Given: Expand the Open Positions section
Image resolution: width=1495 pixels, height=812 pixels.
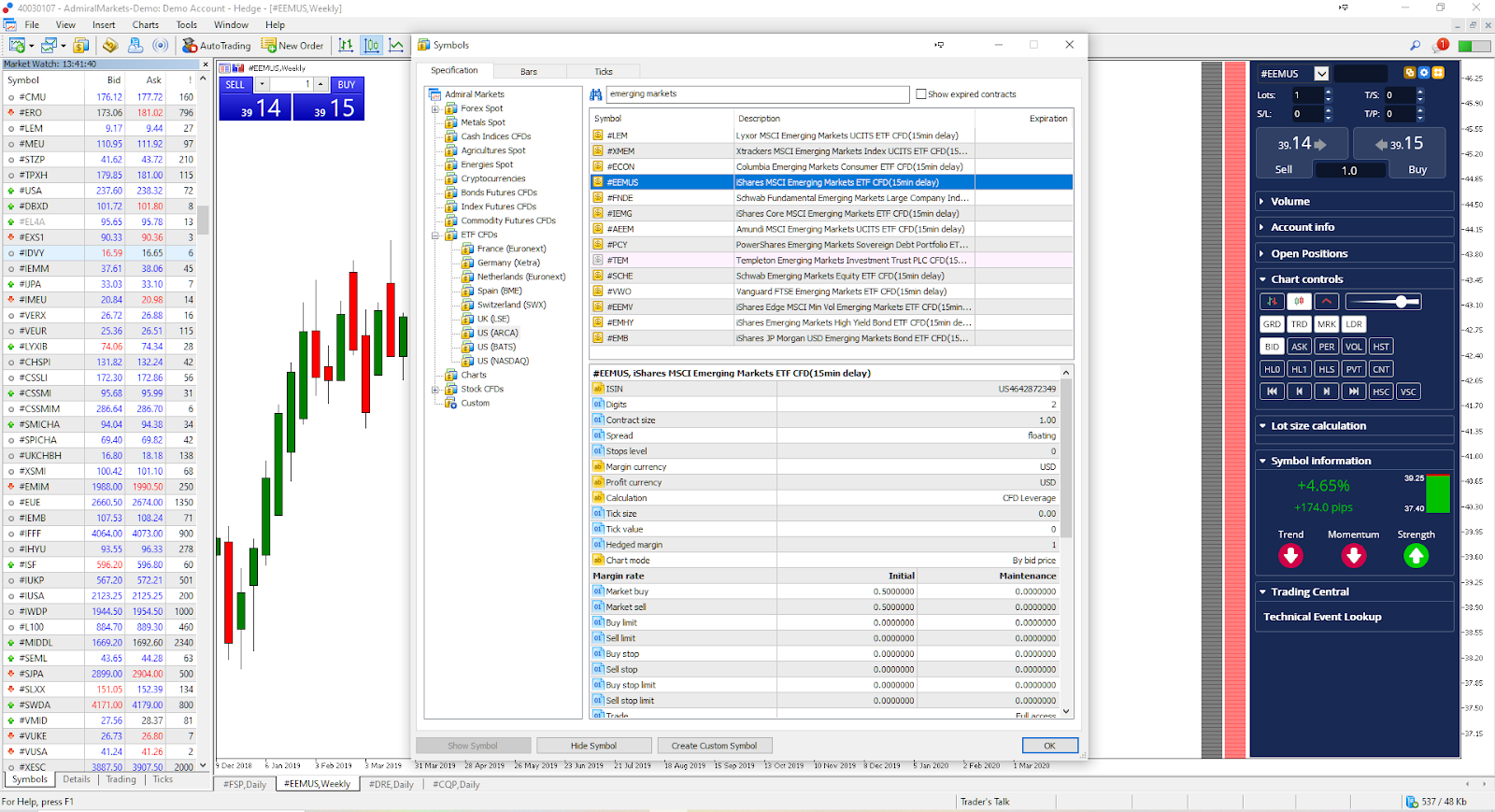Looking at the screenshot, I should tap(1355, 253).
